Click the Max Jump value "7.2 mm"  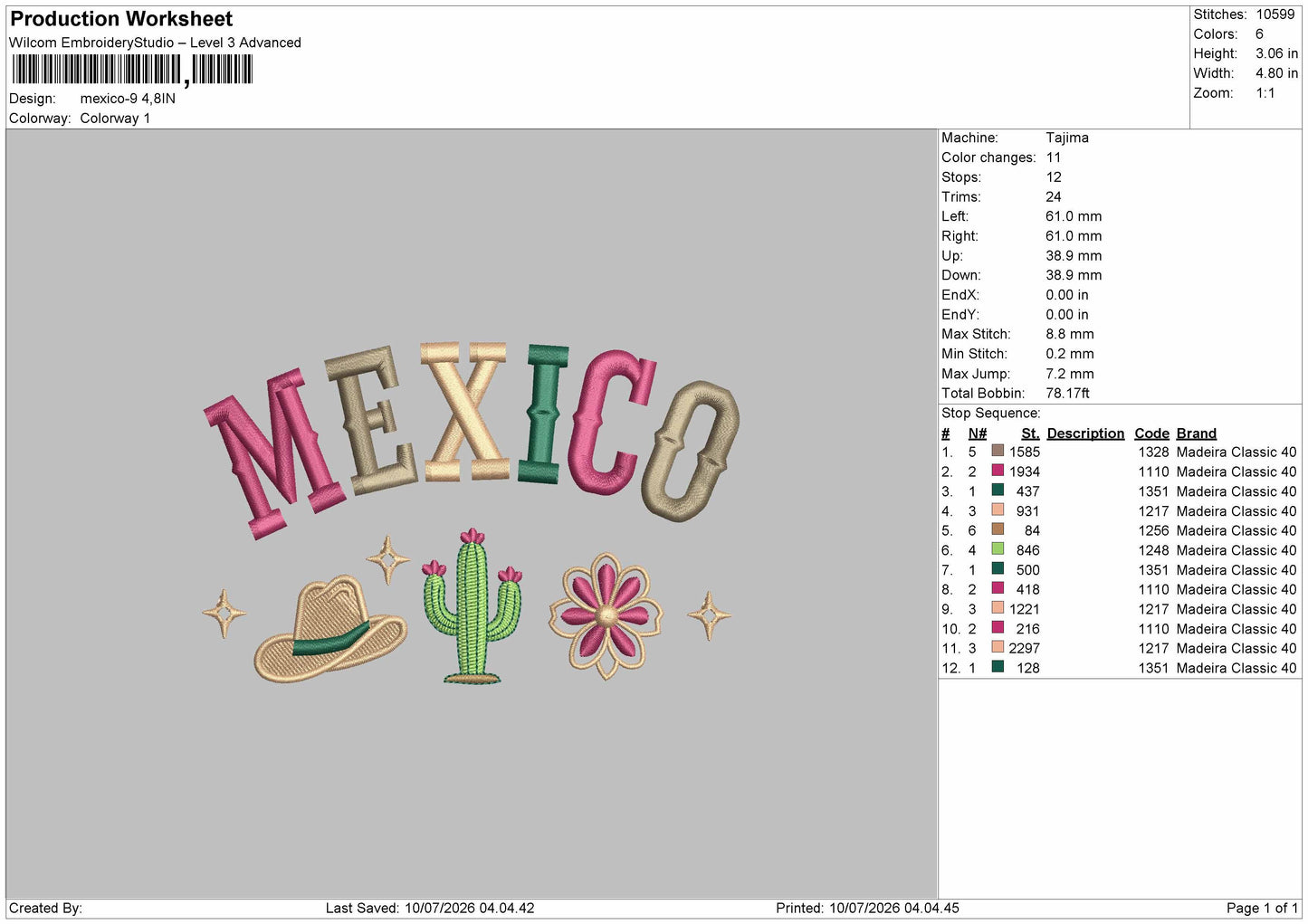(1070, 374)
